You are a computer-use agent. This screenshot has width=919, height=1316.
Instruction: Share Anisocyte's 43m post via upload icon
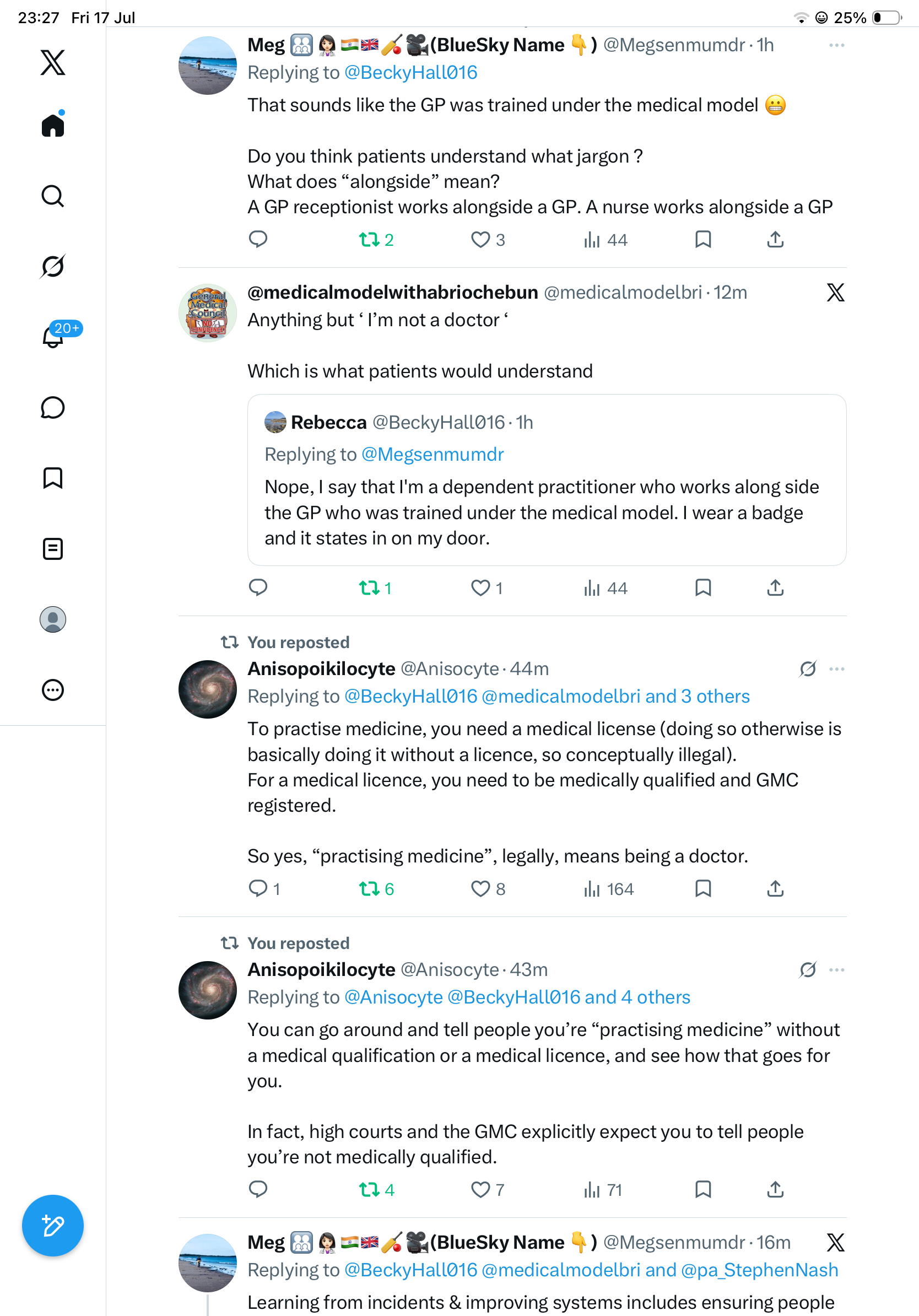point(775,1189)
